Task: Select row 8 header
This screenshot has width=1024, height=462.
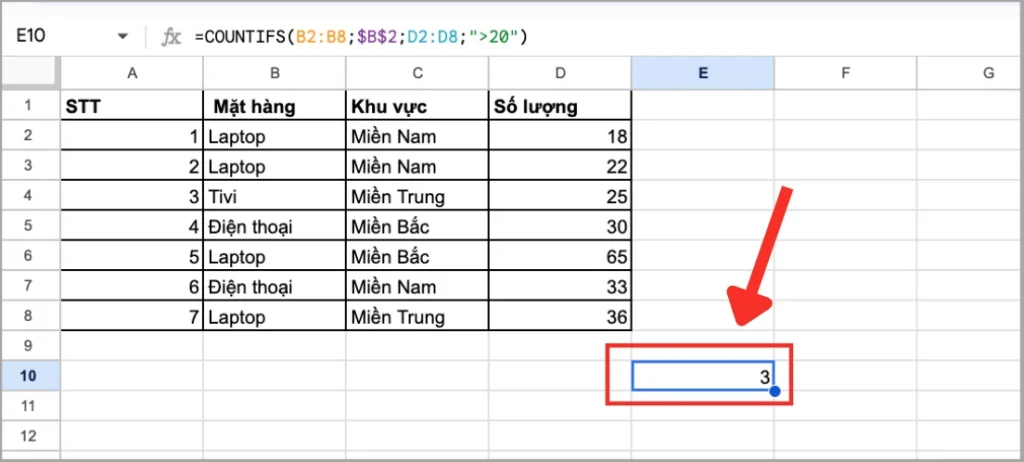Action: [31, 316]
